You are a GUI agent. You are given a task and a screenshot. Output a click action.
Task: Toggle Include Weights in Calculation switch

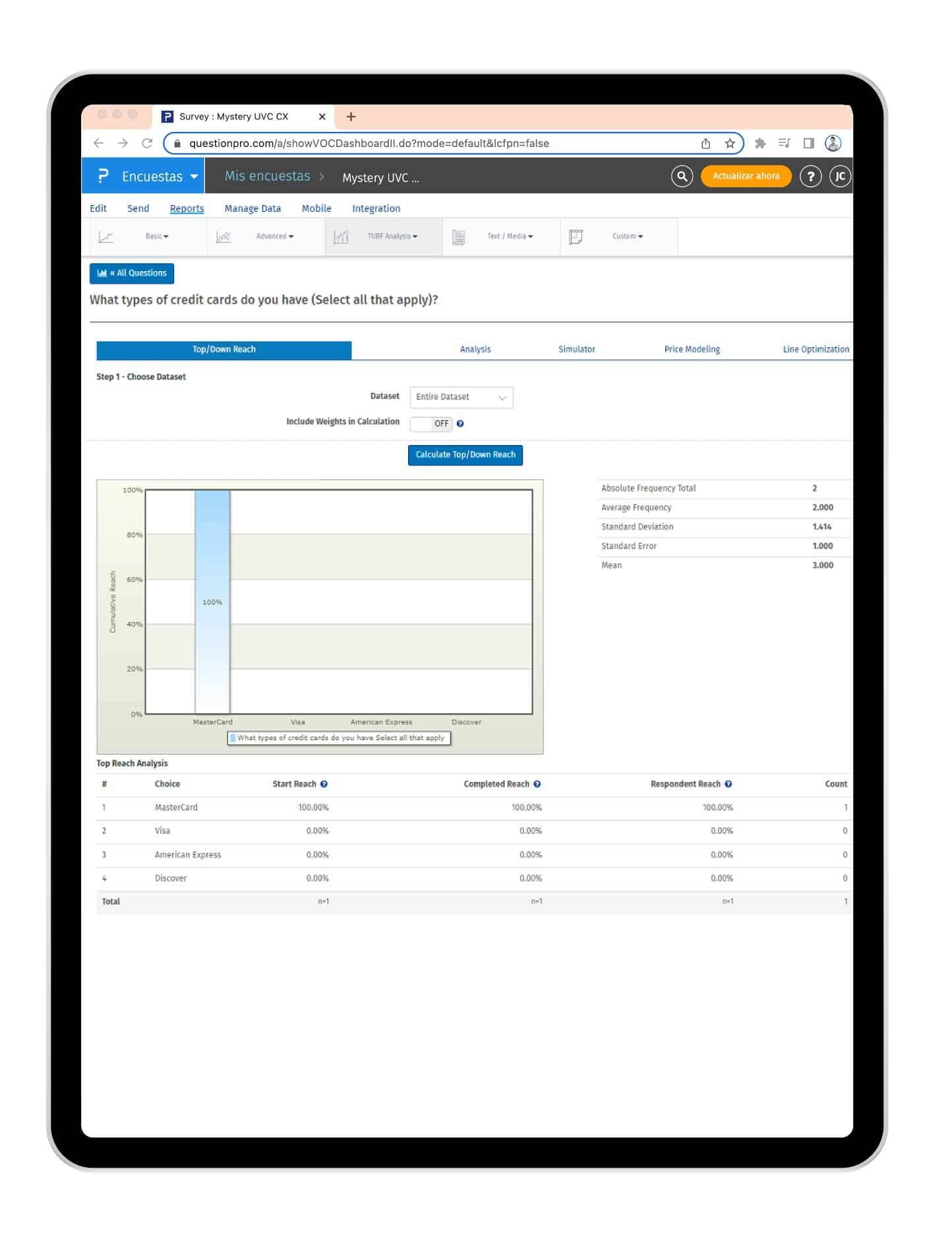click(431, 424)
